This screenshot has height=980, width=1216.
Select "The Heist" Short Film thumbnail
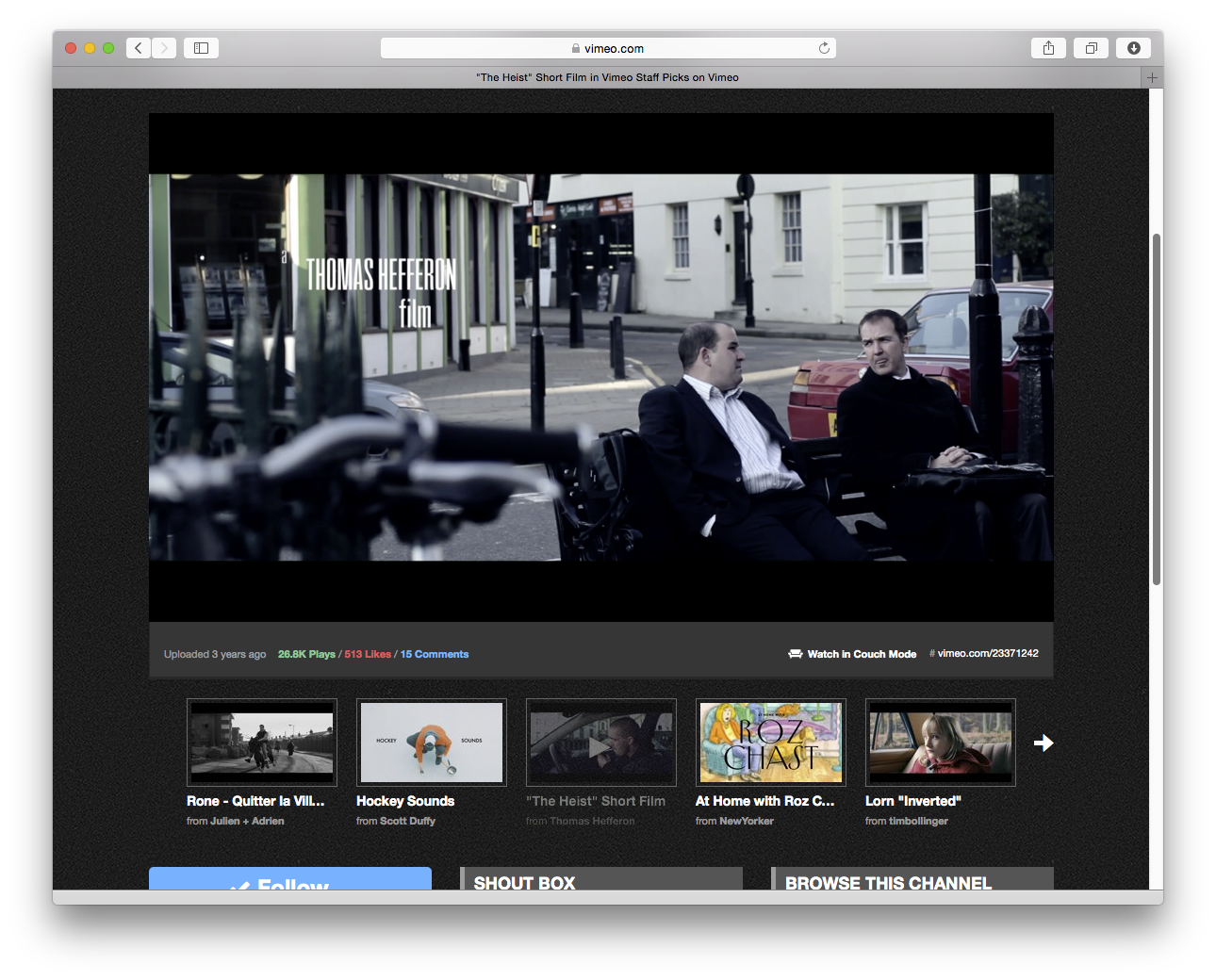point(601,743)
